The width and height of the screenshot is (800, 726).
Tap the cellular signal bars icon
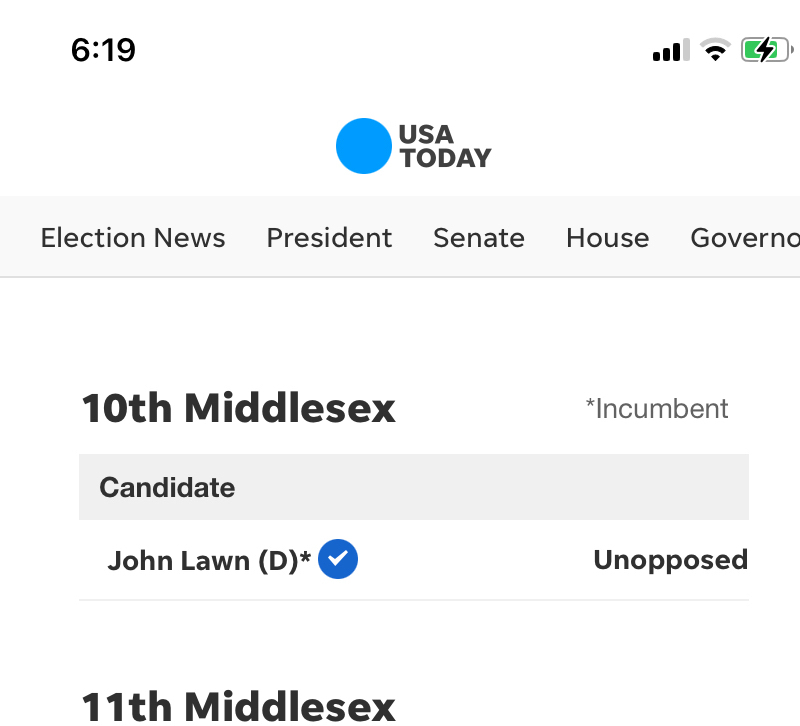(x=671, y=50)
